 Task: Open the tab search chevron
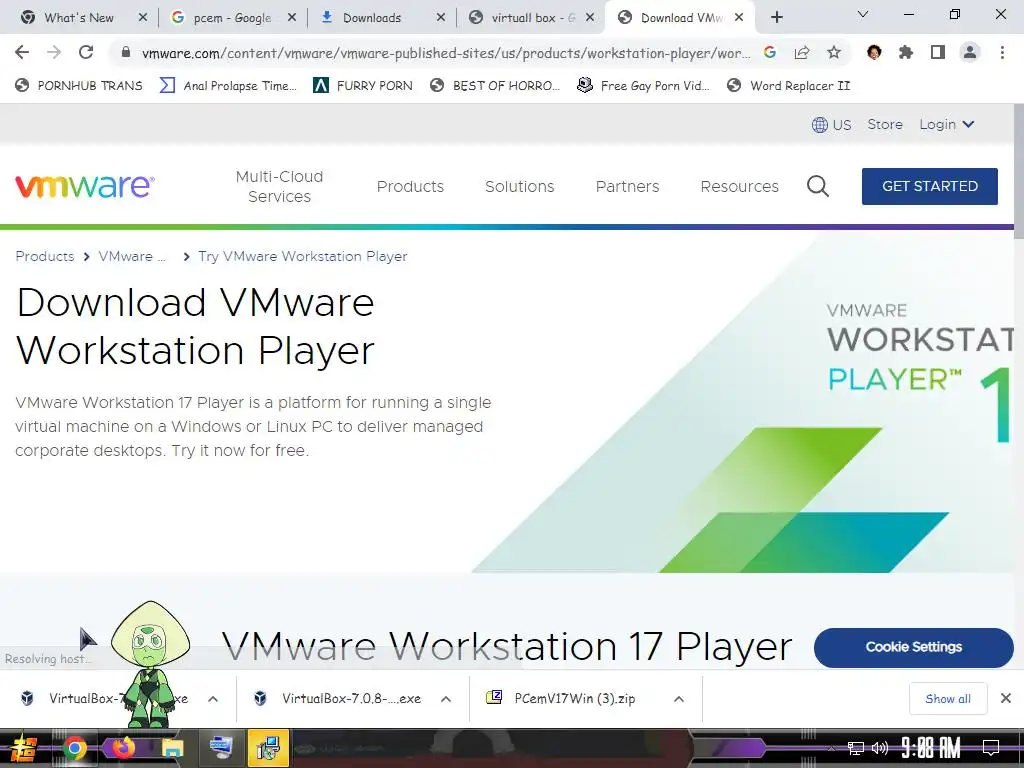[863, 14]
